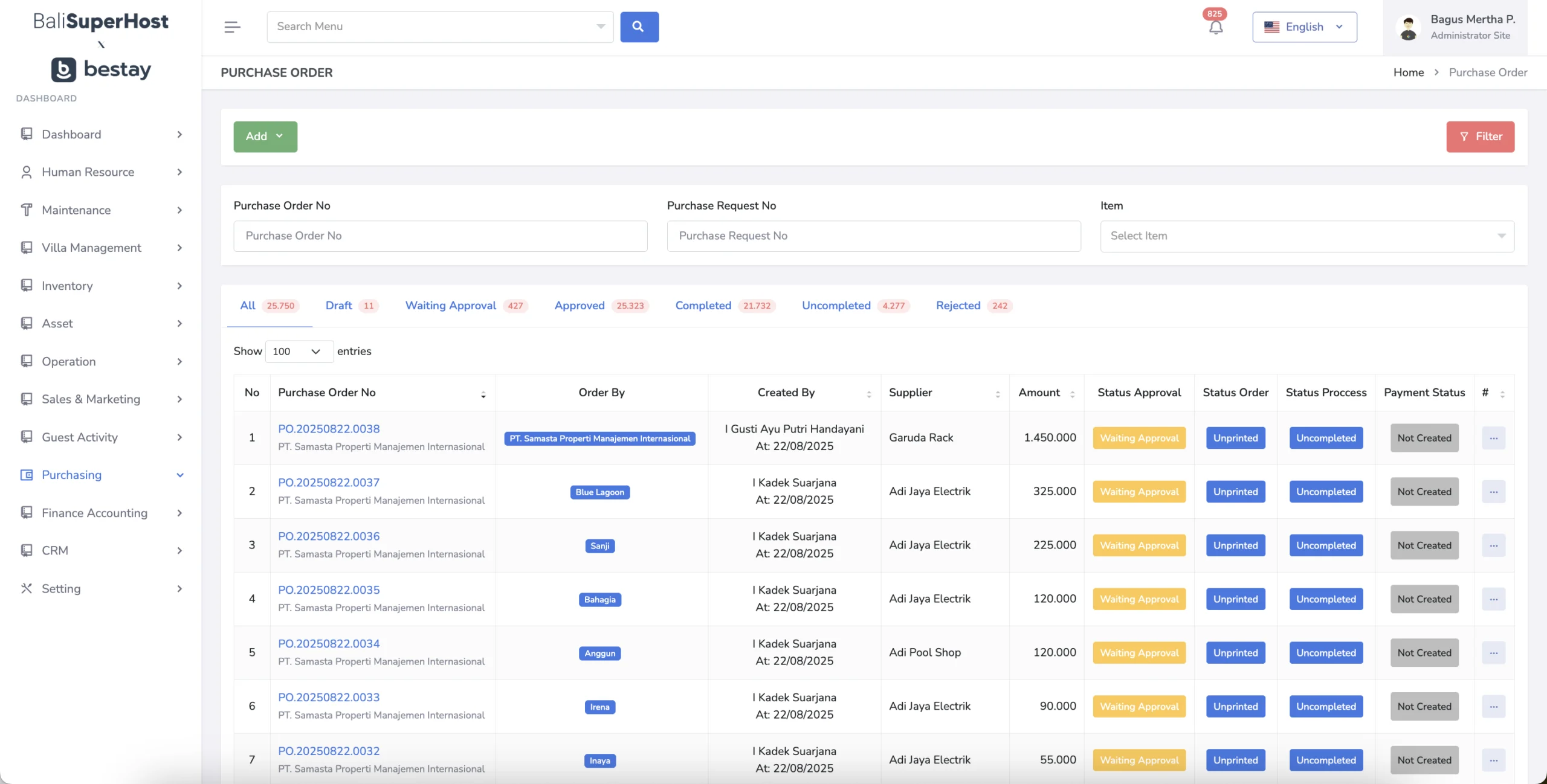Open actions menu for PO.20250822.0036 row

[x=1493, y=545]
